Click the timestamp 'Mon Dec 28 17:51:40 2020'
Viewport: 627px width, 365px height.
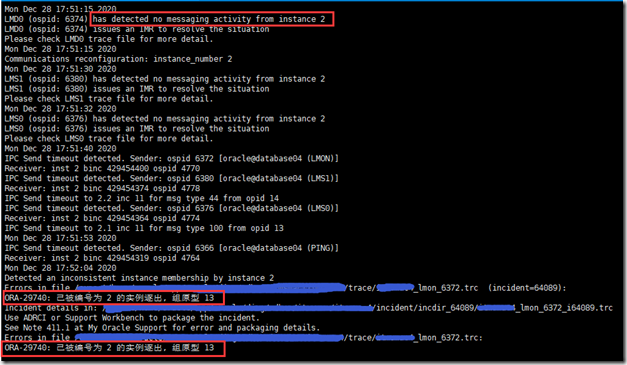tap(60, 149)
